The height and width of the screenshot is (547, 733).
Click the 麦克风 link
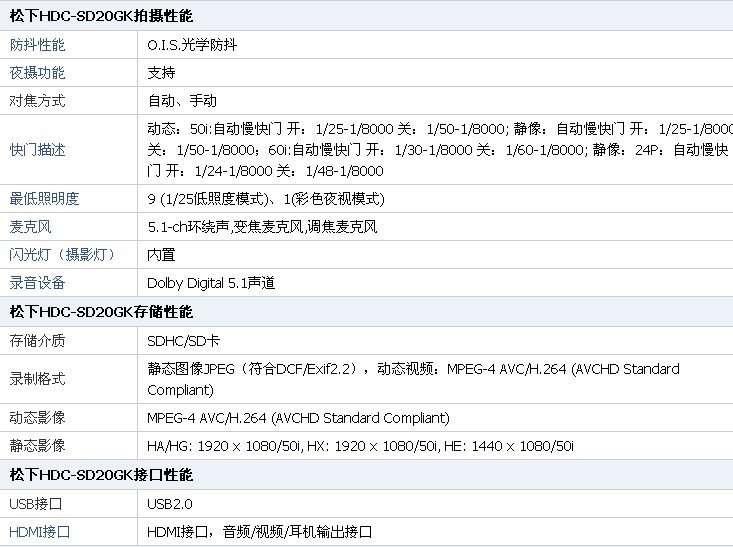tap(30, 227)
